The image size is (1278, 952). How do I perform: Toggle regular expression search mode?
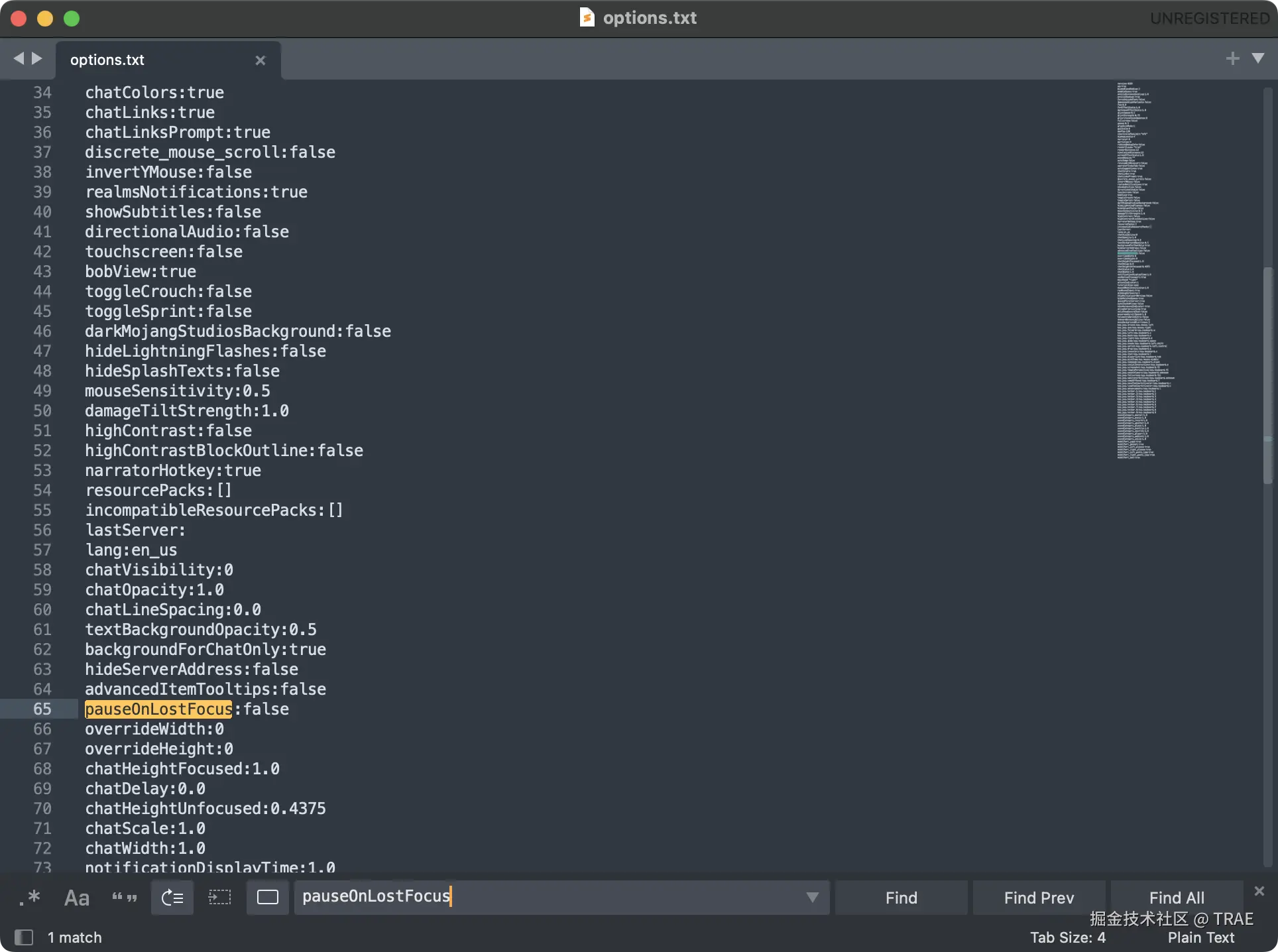pyautogui.click(x=30, y=898)
